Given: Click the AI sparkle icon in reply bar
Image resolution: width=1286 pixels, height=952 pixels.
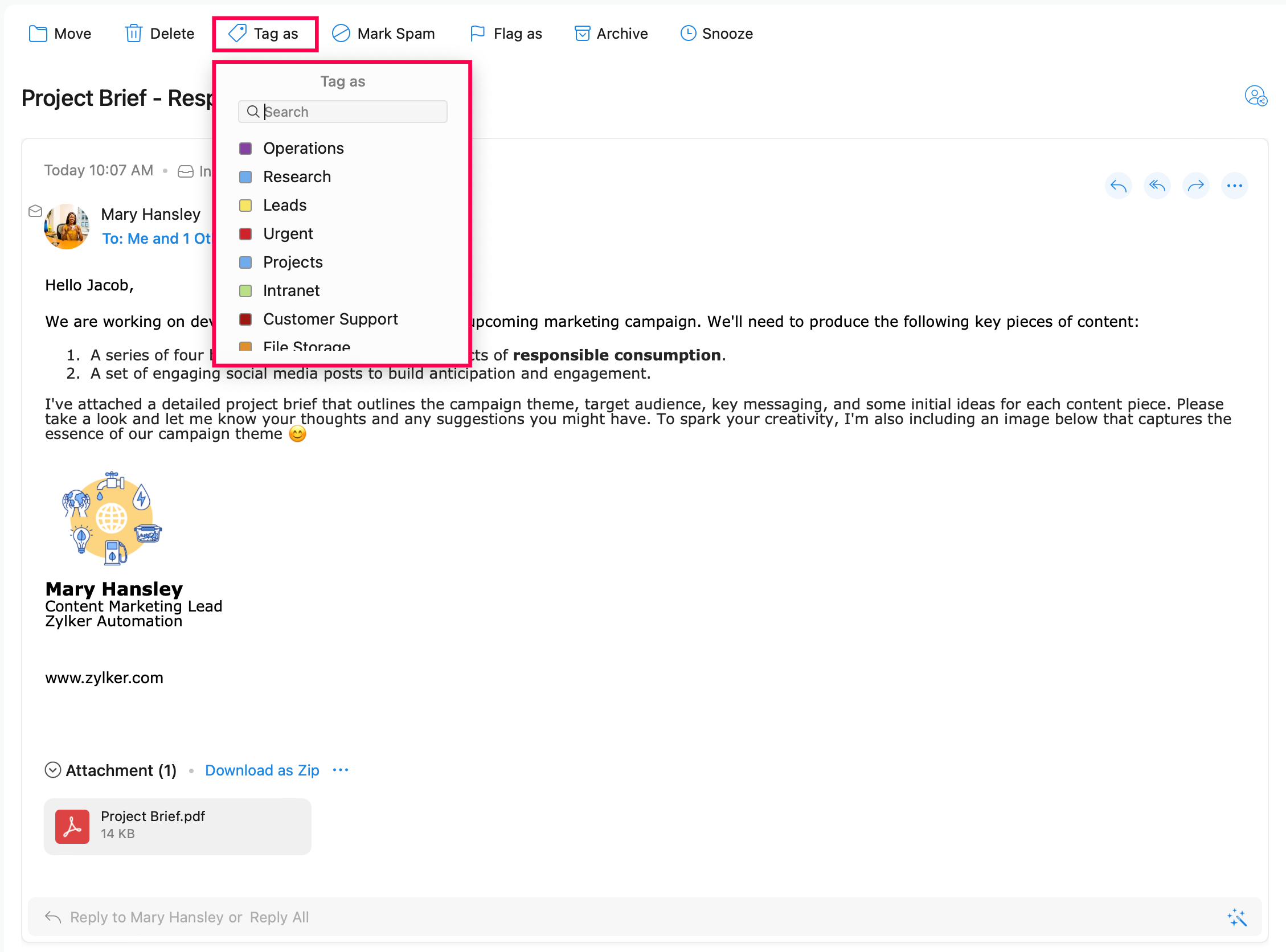Looking at the screenshot, I should click(x=1236, y=917).
